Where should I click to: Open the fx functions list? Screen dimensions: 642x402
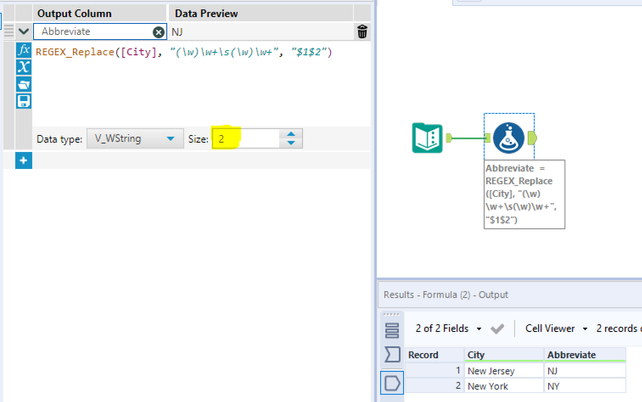coord(24,50)
